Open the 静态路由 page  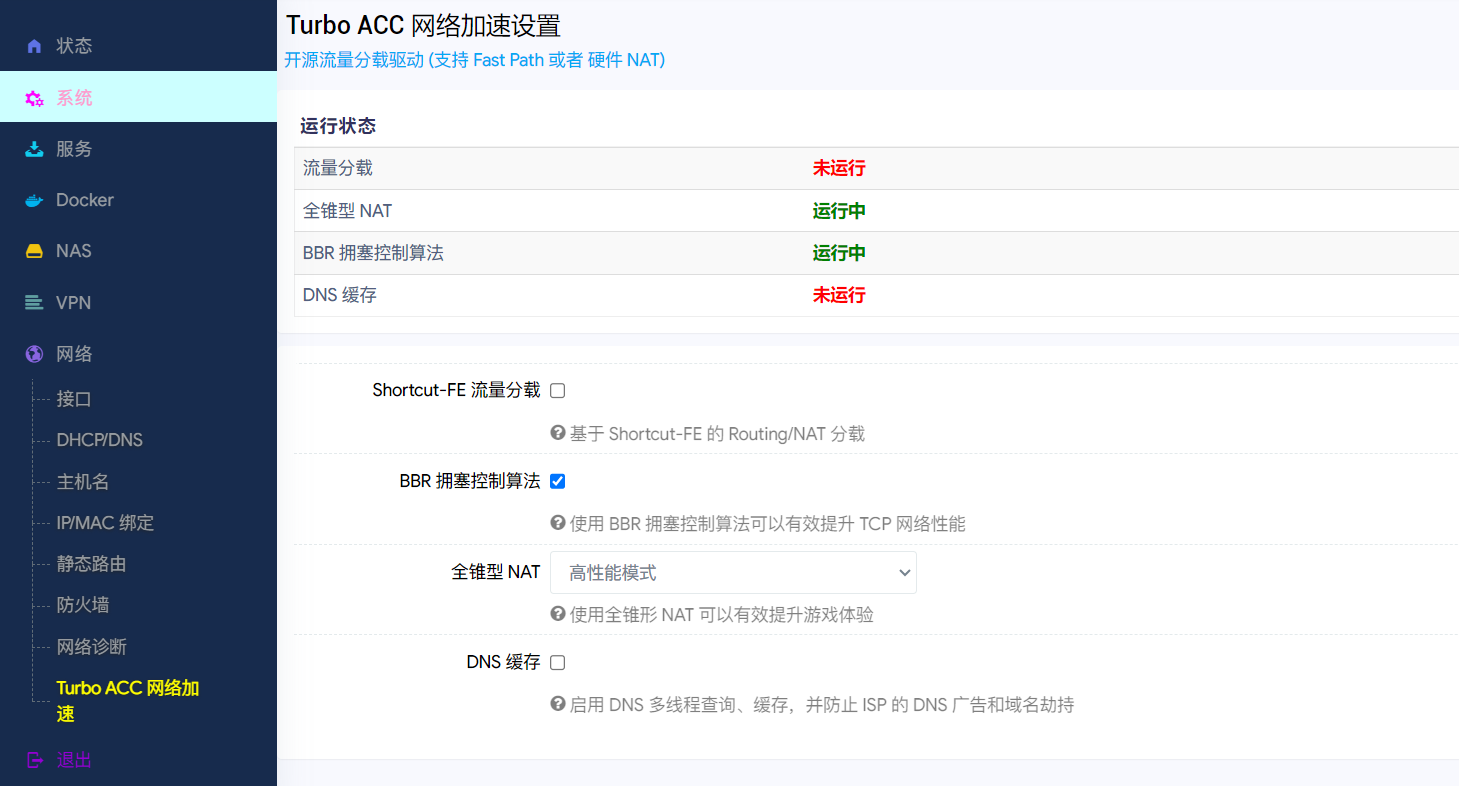click(91, 564)
